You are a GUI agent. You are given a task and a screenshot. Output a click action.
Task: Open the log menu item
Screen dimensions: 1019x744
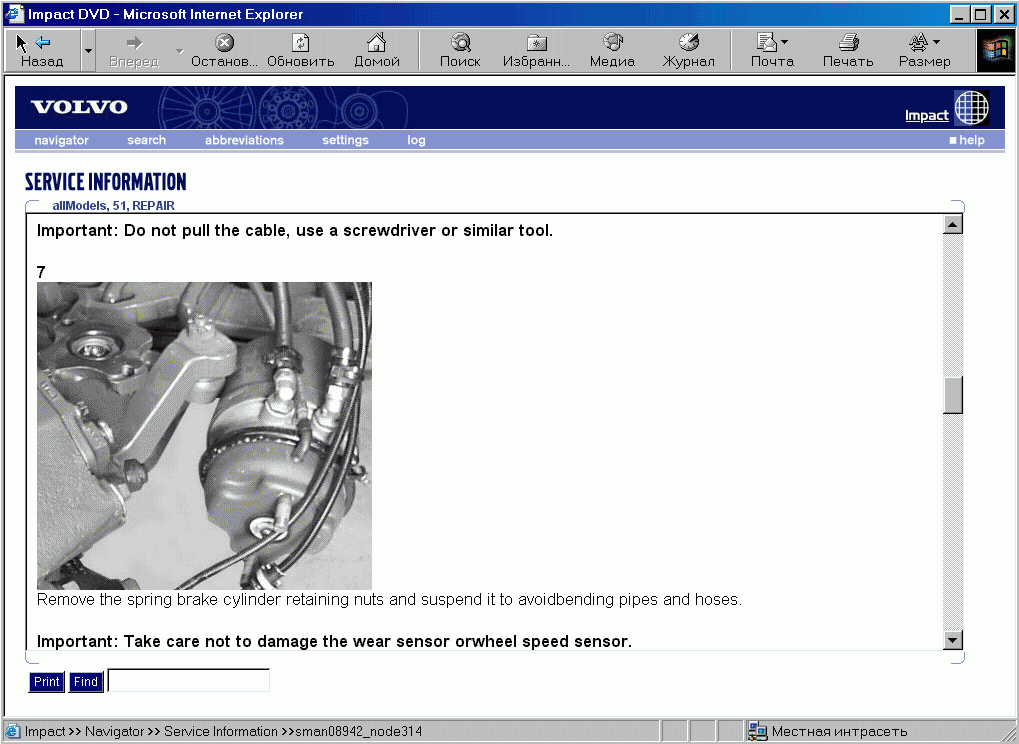416,140
